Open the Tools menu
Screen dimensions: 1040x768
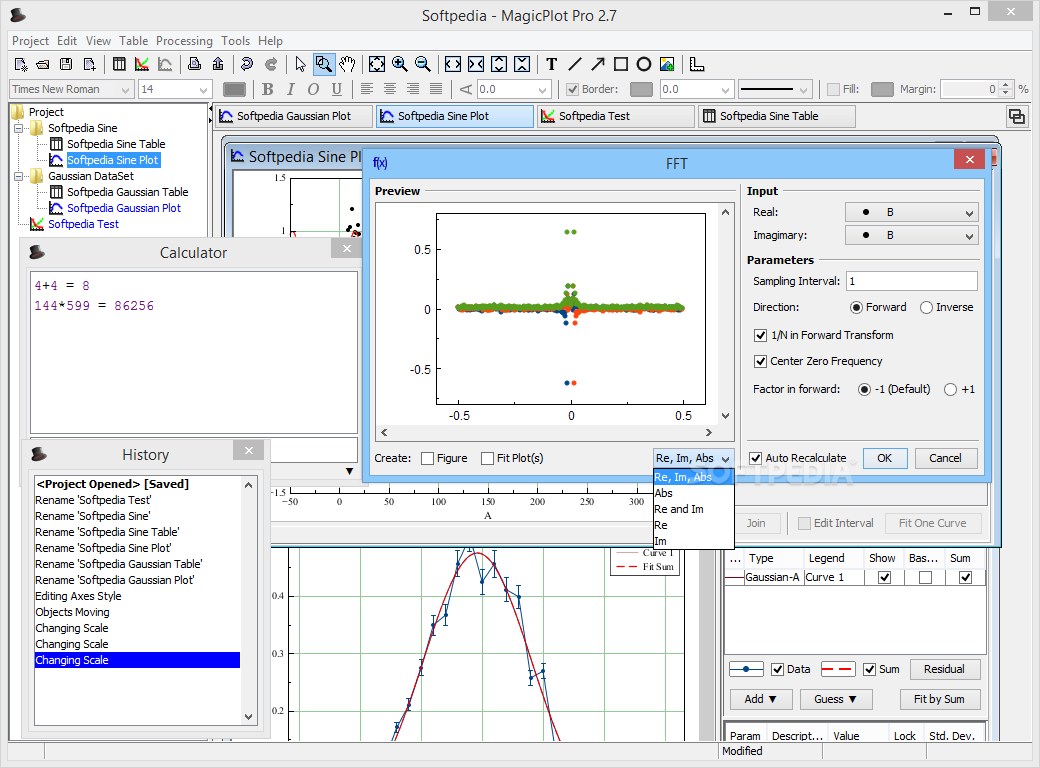[x=235, y=41]
